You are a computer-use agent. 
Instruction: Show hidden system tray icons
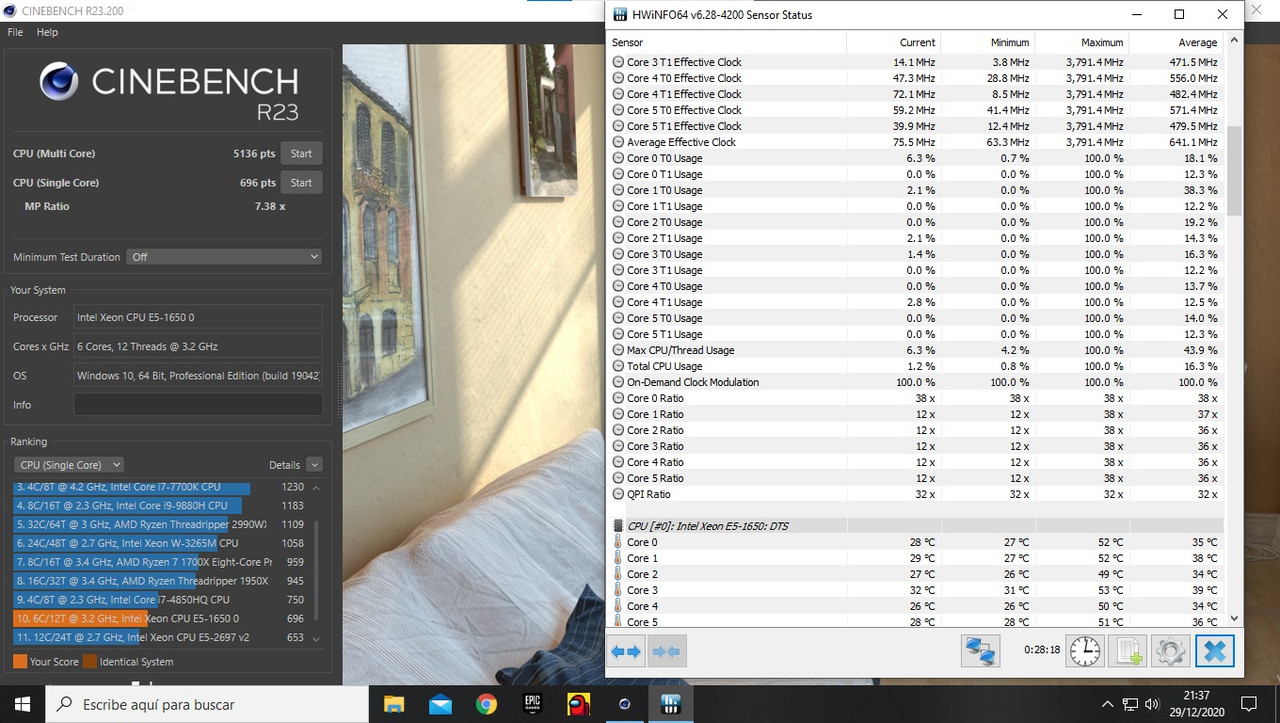[x=1107, y=704]
